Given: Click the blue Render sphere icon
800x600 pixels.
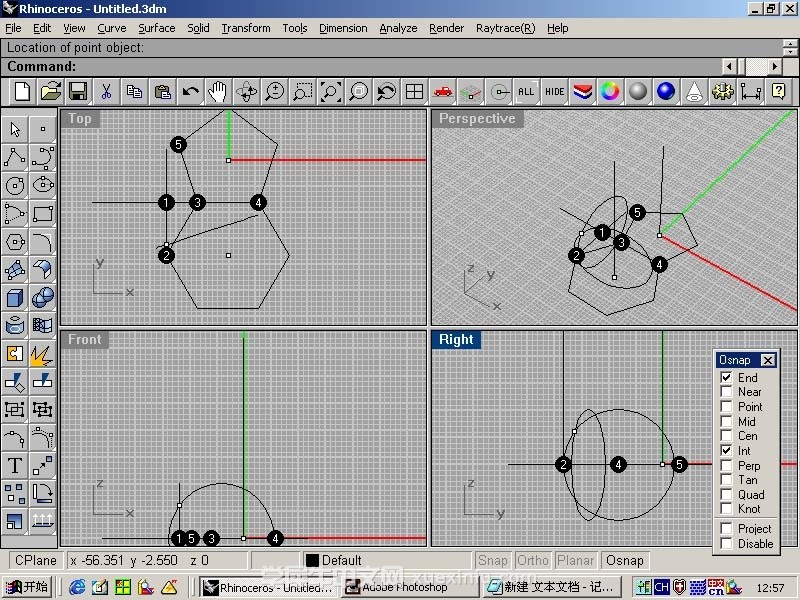Looking at the screenshot, I should [666, 92].
